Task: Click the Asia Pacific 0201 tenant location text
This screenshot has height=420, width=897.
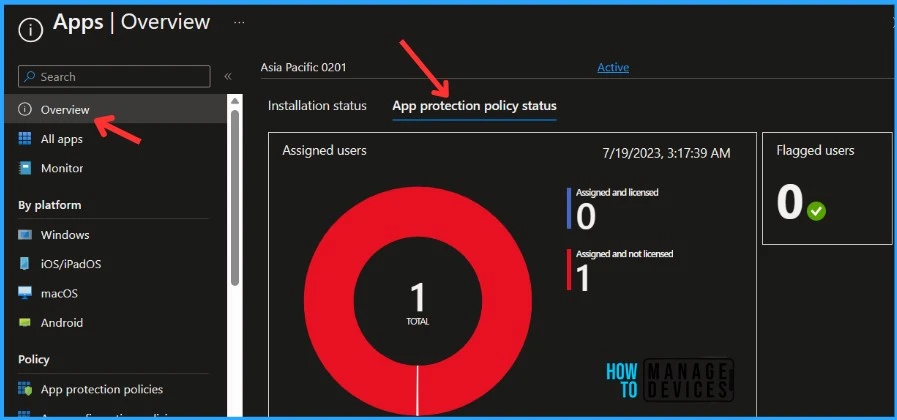Action: 303,68
